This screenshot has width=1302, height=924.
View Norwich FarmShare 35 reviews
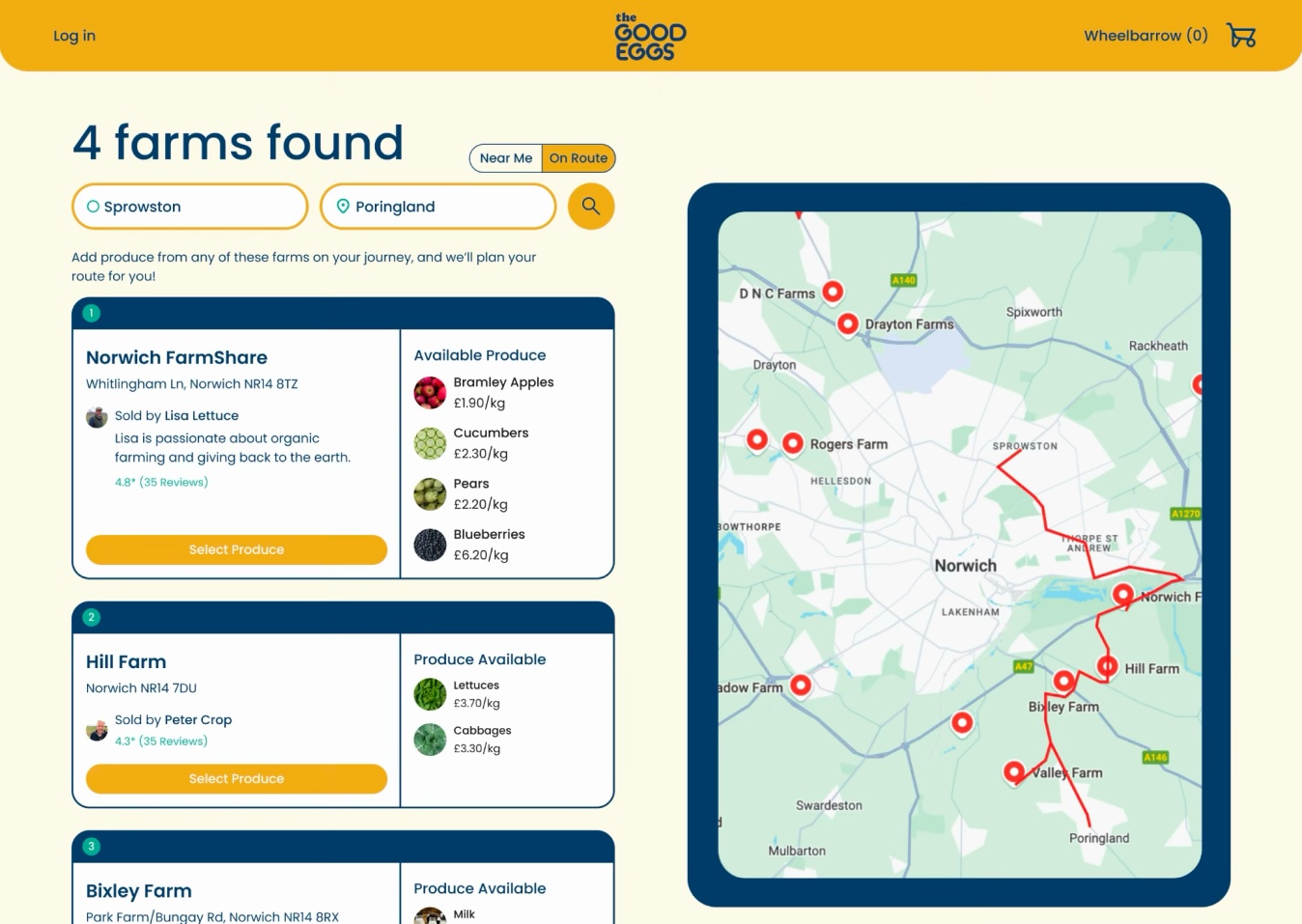173,482
